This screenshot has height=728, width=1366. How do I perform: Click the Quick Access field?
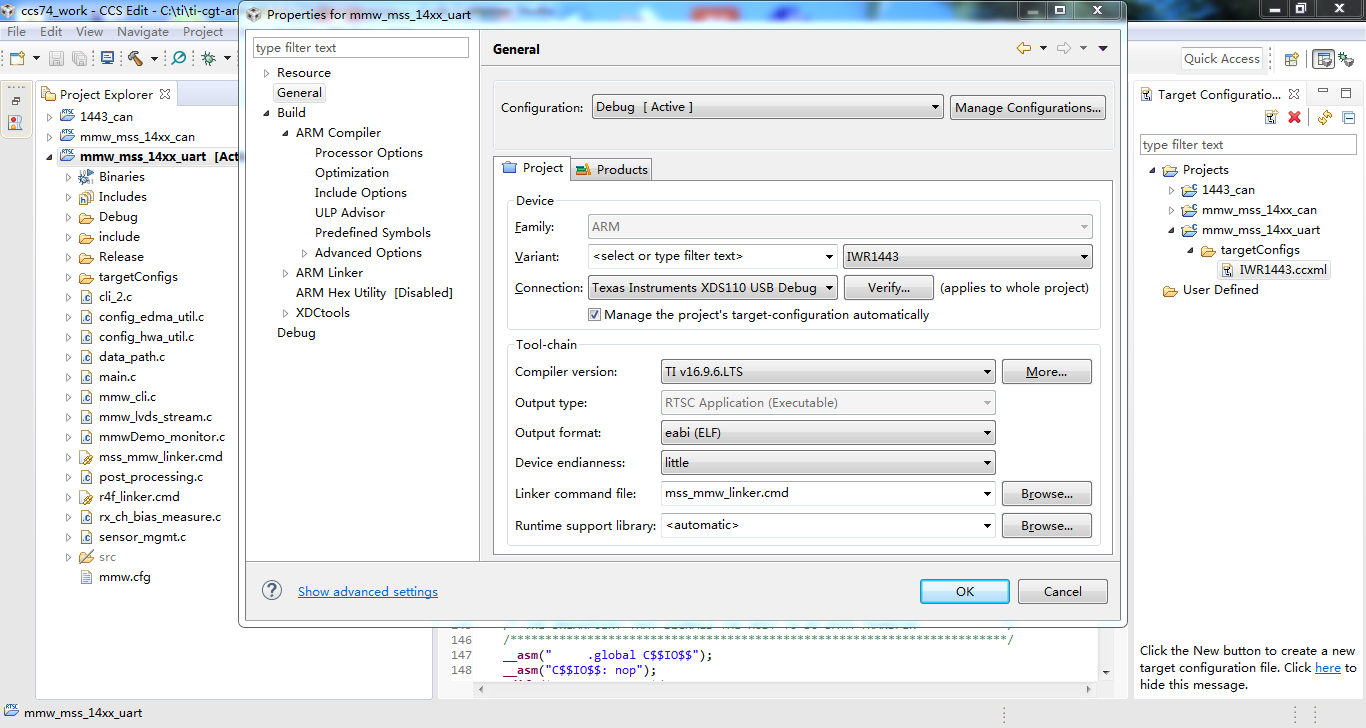coord(1222,59)
